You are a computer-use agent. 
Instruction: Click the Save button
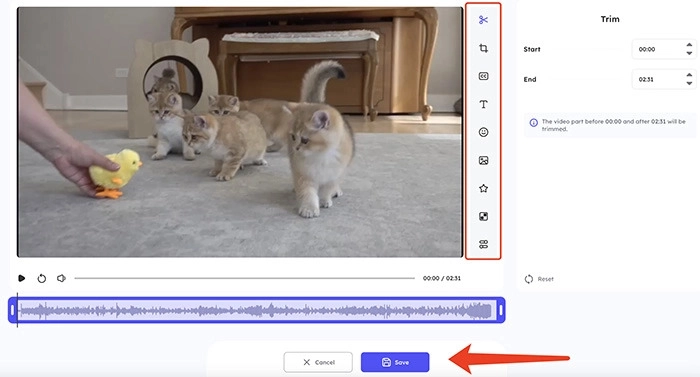point(395,362)
